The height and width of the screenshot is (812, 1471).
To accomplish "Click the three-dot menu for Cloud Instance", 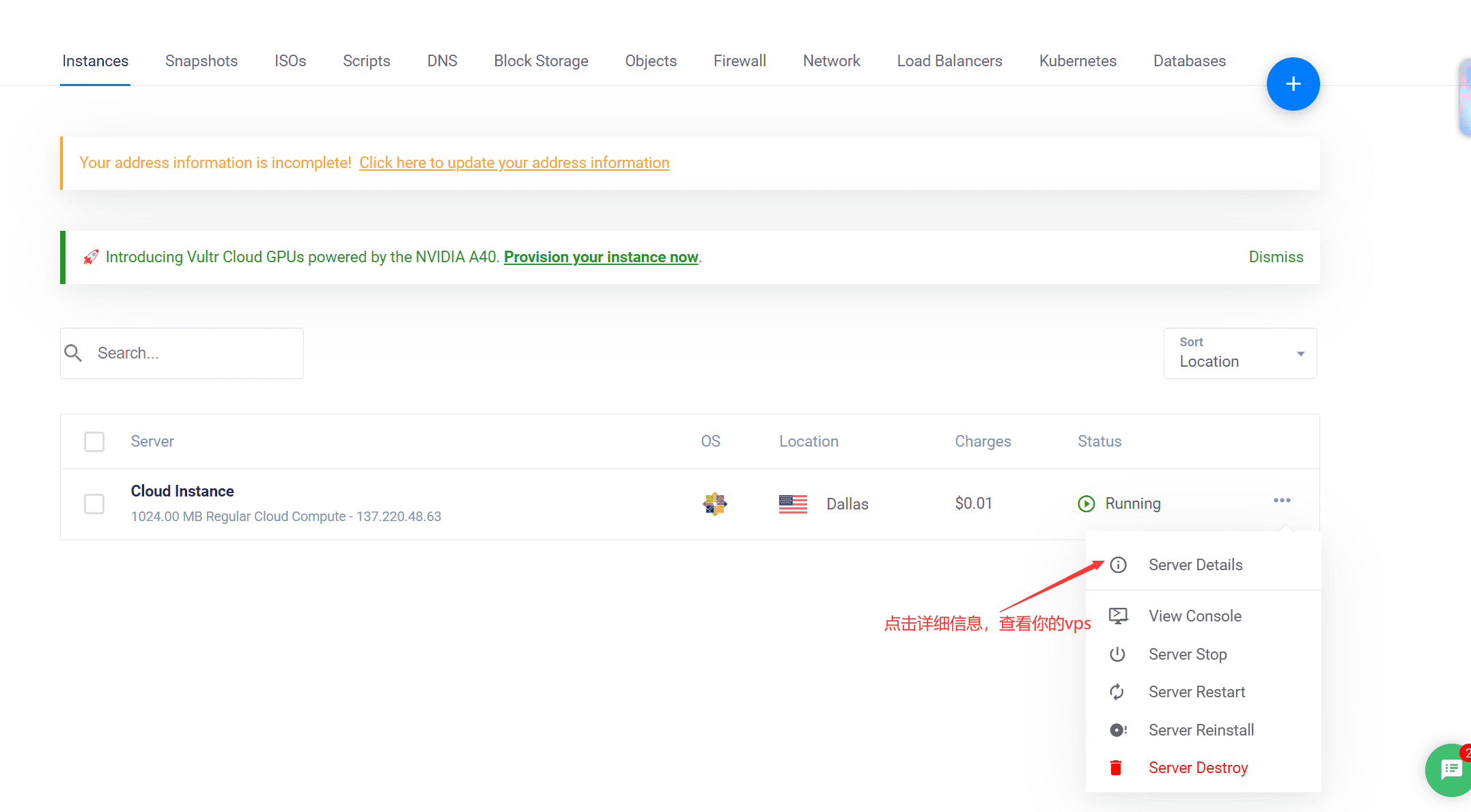I will (1282, 501).
